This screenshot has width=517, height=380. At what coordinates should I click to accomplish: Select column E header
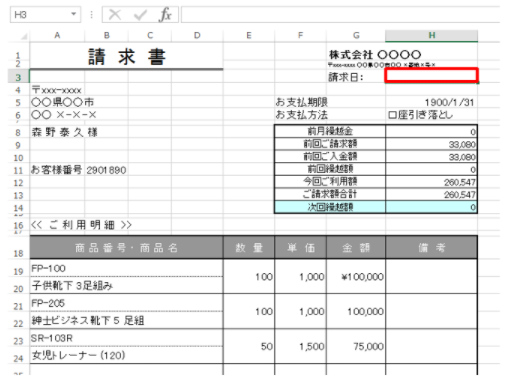click(249, 36)
